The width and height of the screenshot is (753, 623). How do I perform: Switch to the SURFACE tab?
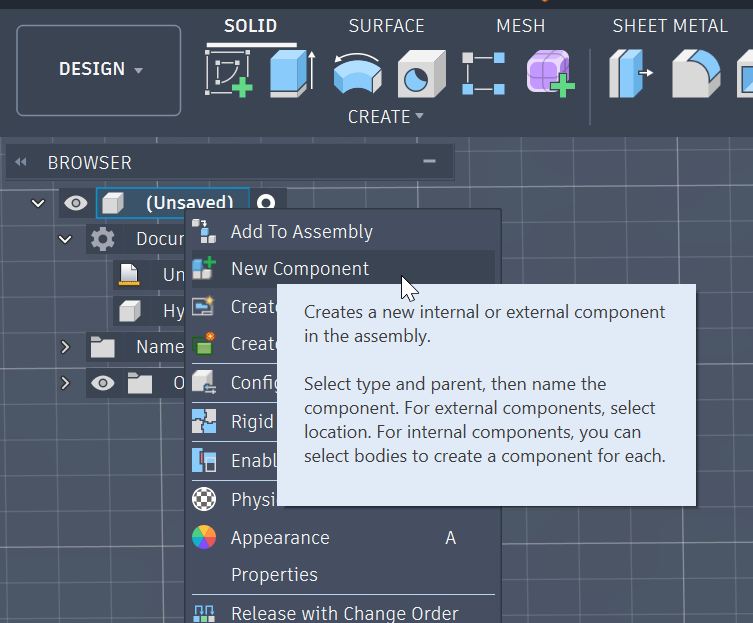(386, 26)
